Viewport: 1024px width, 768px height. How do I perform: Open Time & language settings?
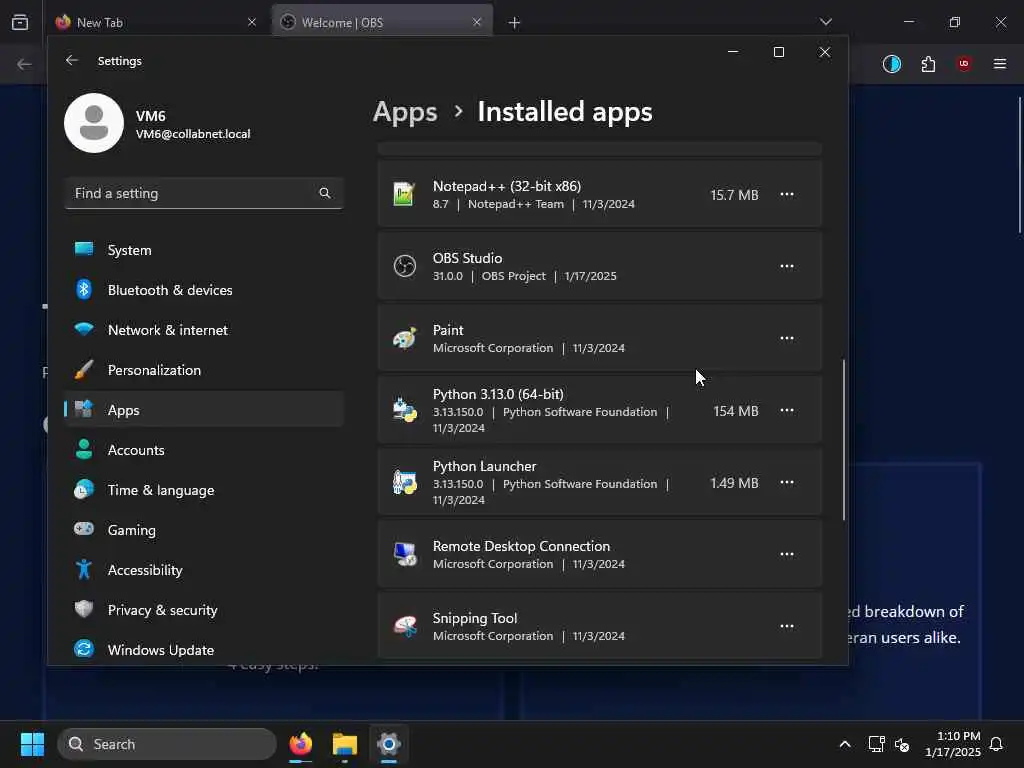203,490
